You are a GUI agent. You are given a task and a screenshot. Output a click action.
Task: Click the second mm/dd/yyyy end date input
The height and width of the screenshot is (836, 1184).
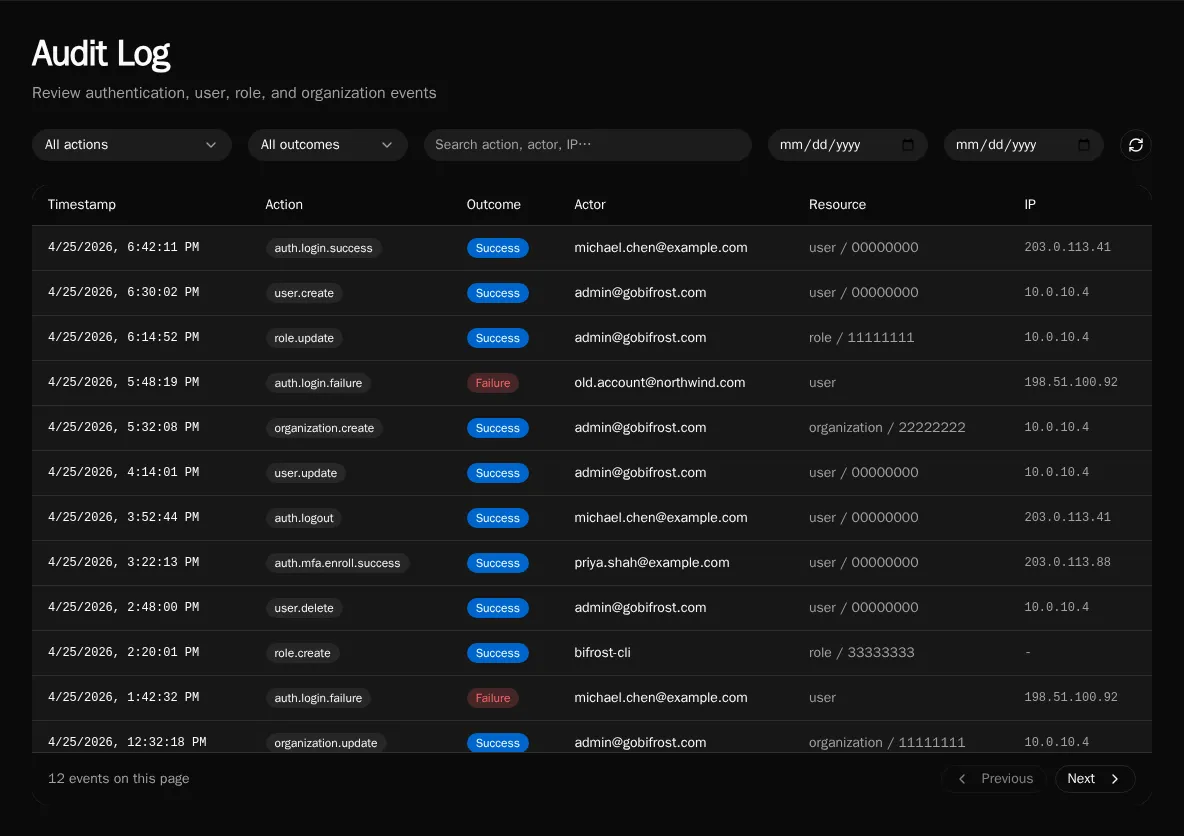click(x=1023, y=145)
